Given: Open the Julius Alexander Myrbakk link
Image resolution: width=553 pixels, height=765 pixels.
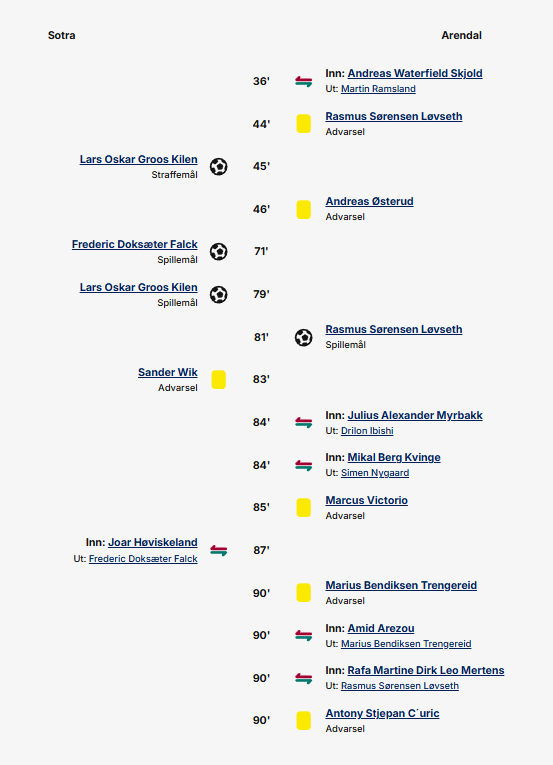Looking at the screenshot, I should 415,415.
